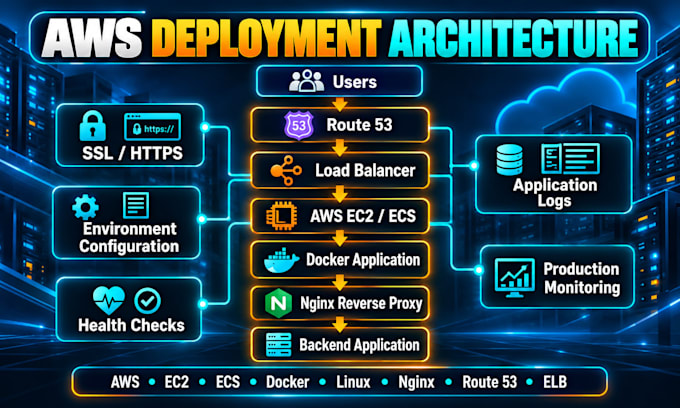Click Route 53 in the bottom tag bar
The image size is (680, 408).
click(490, 382)
